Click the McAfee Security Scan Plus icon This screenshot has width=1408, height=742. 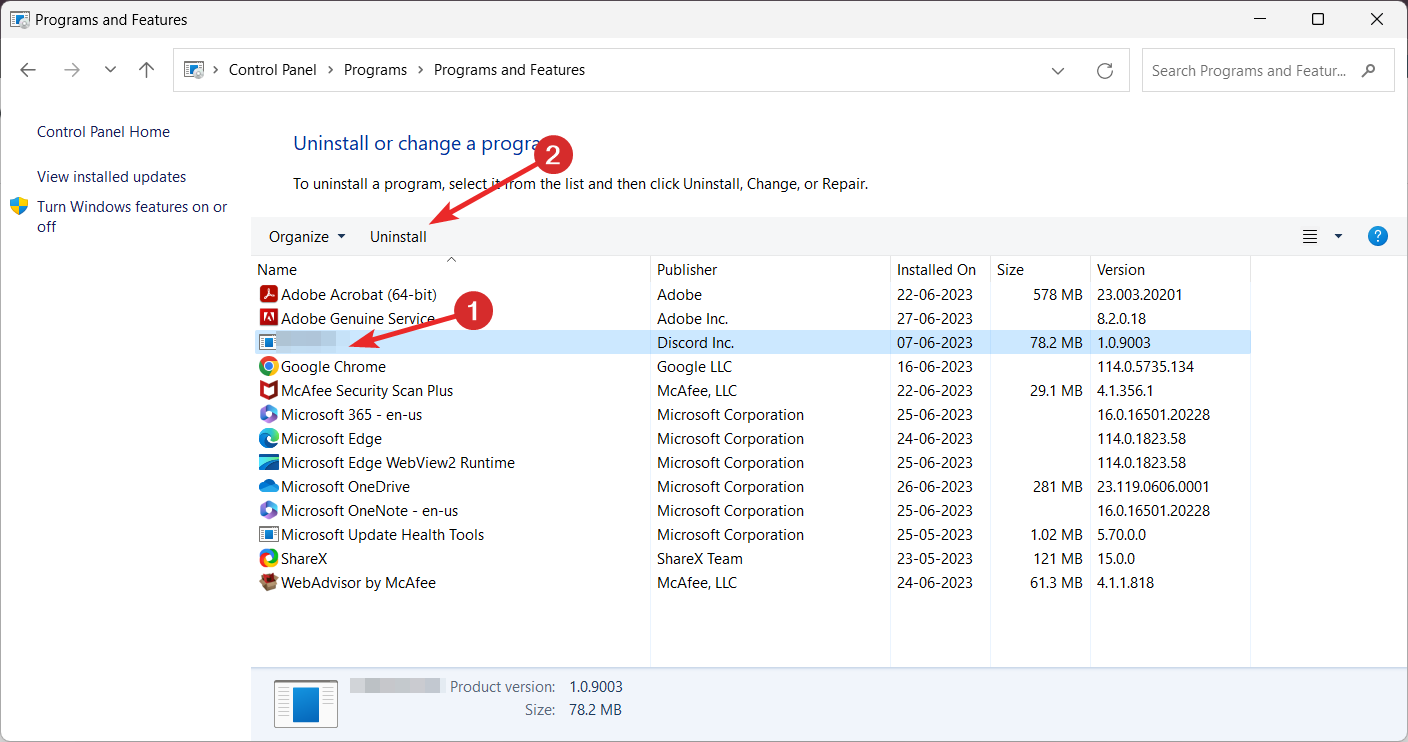pyautogui.click(x=268, y=391)
